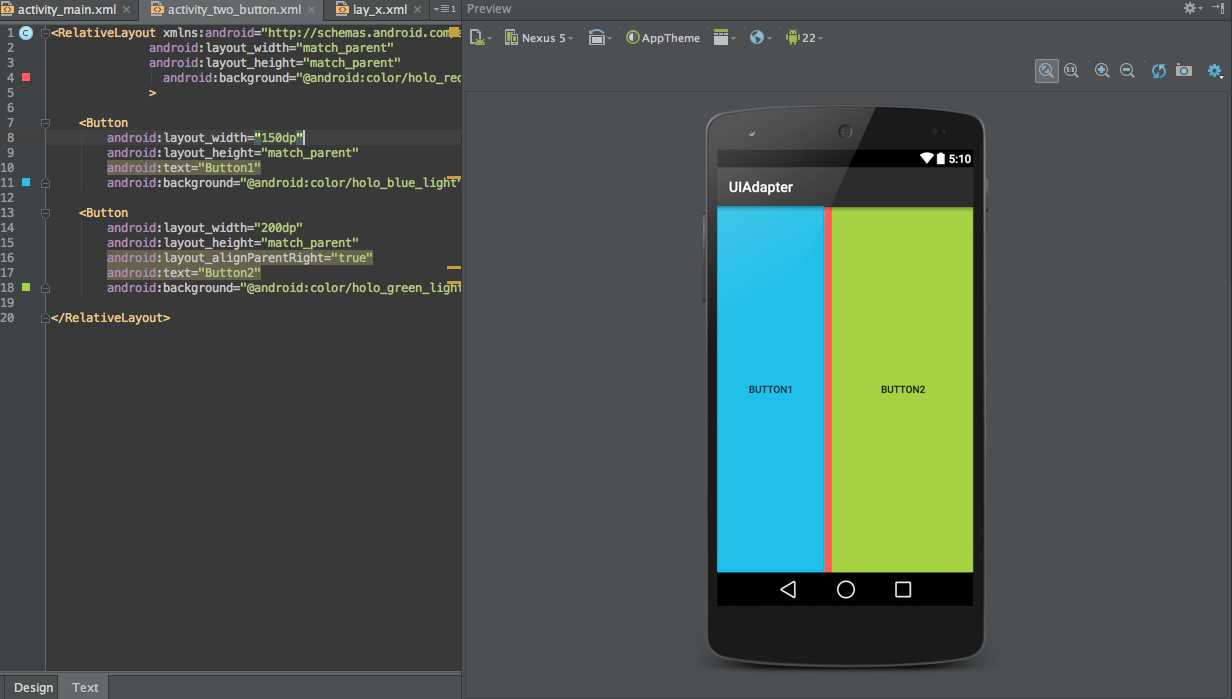This screenshot has width=1232, height=699.
Task: Click the recents square in preview navbar
Action: tap(903, 590)
